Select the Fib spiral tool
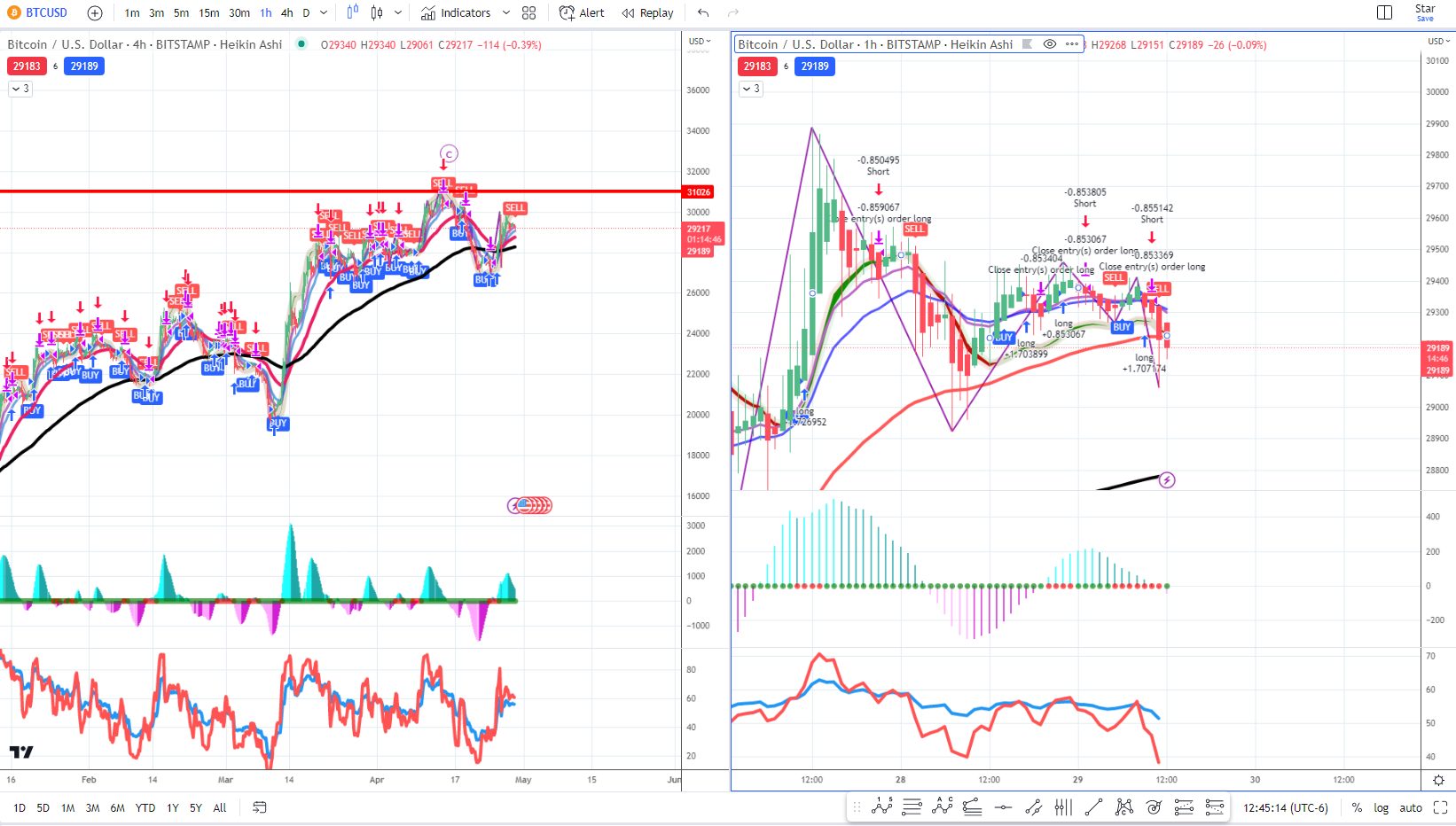The image size is (1456, 826). tap(1154, 807)
